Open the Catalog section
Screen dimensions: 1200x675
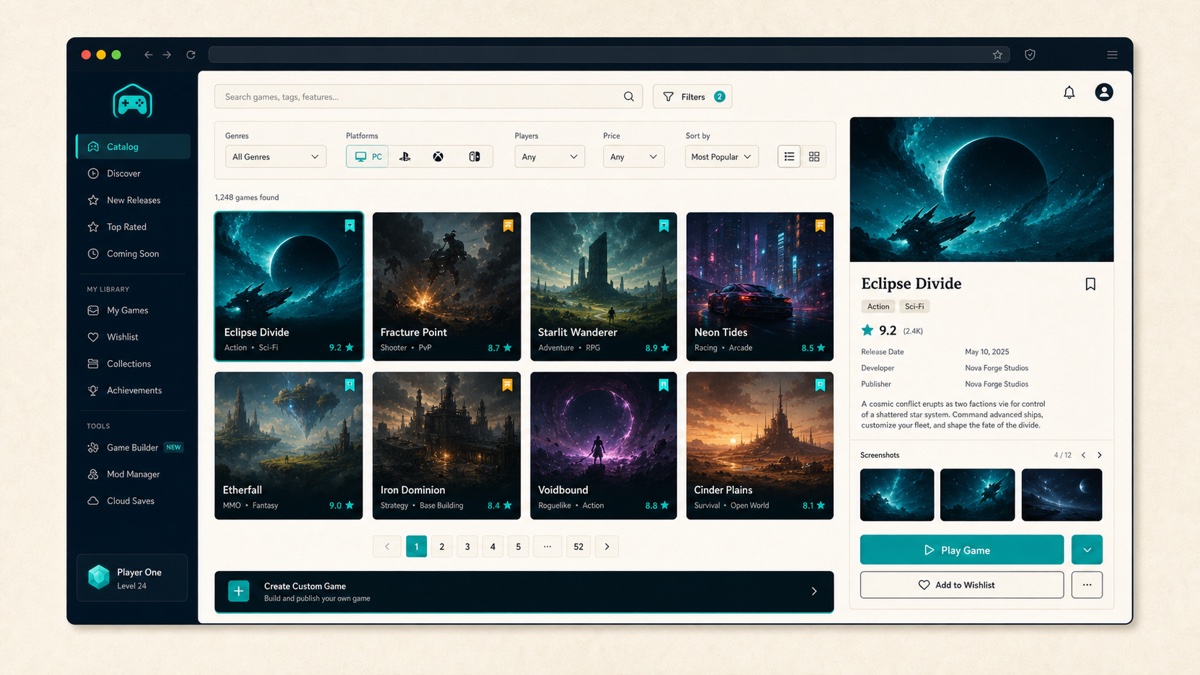(x=133, y=147)
